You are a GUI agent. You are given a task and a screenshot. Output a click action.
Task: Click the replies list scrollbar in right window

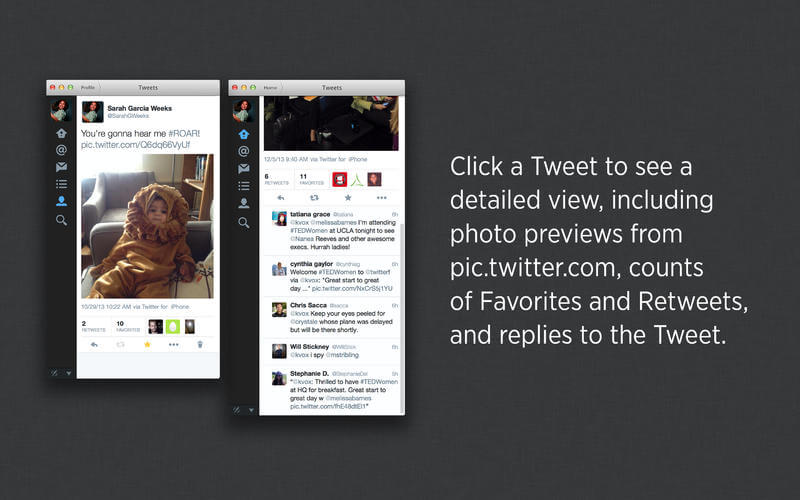(402, 316)
